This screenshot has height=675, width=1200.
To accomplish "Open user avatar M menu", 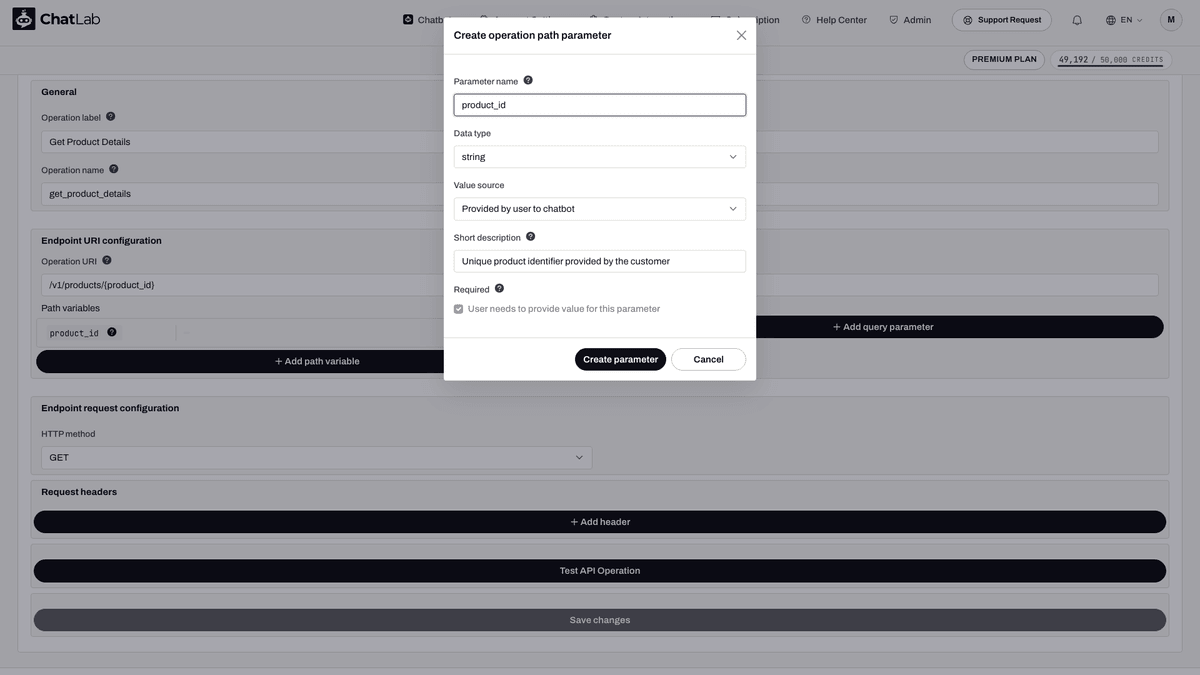I will pyautogui.click(x=1171, y=20).
